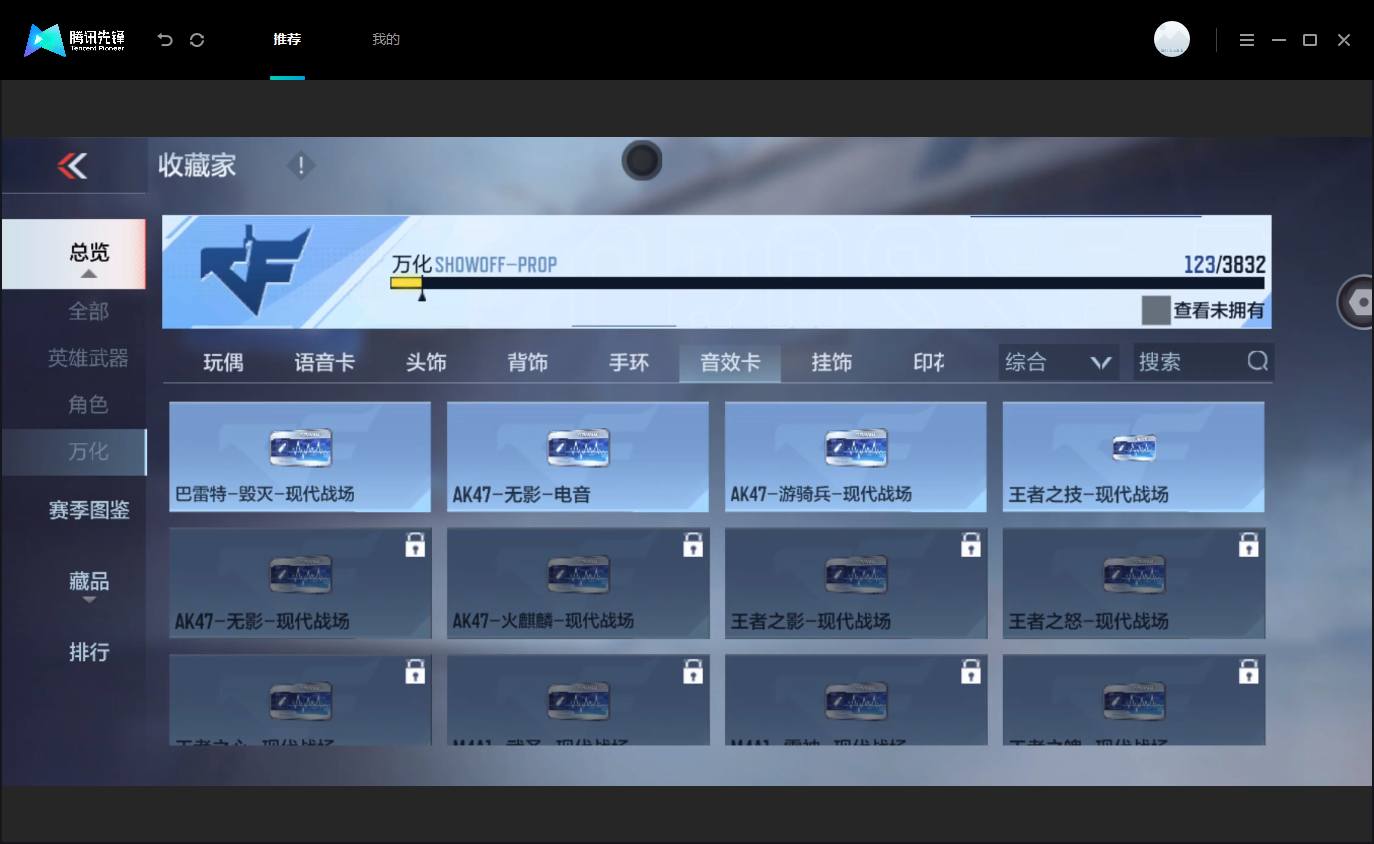The width and height of the screenshot is (1374, 844).
Task: Open the hamburger menu icon
Action: click(1247, 40)
